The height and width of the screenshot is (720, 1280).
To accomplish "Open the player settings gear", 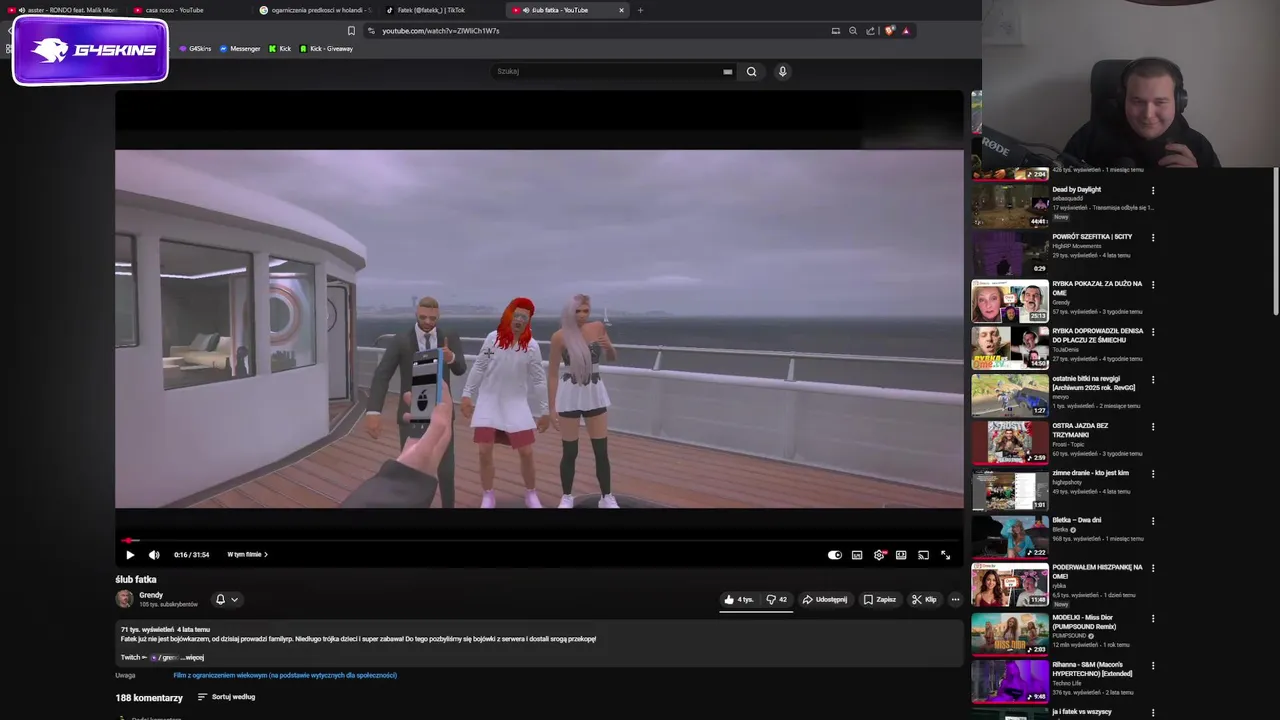I will click(879, 555).
